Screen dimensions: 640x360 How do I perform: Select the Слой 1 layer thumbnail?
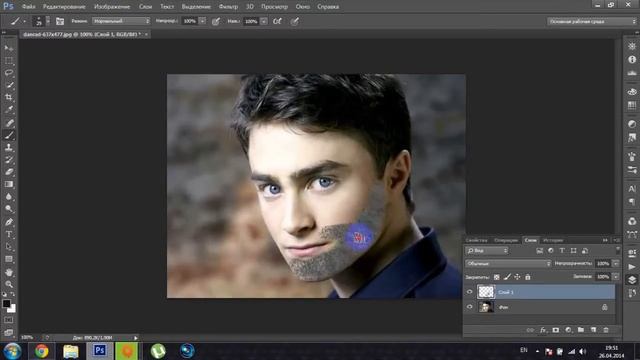click(x=486, y=292)
